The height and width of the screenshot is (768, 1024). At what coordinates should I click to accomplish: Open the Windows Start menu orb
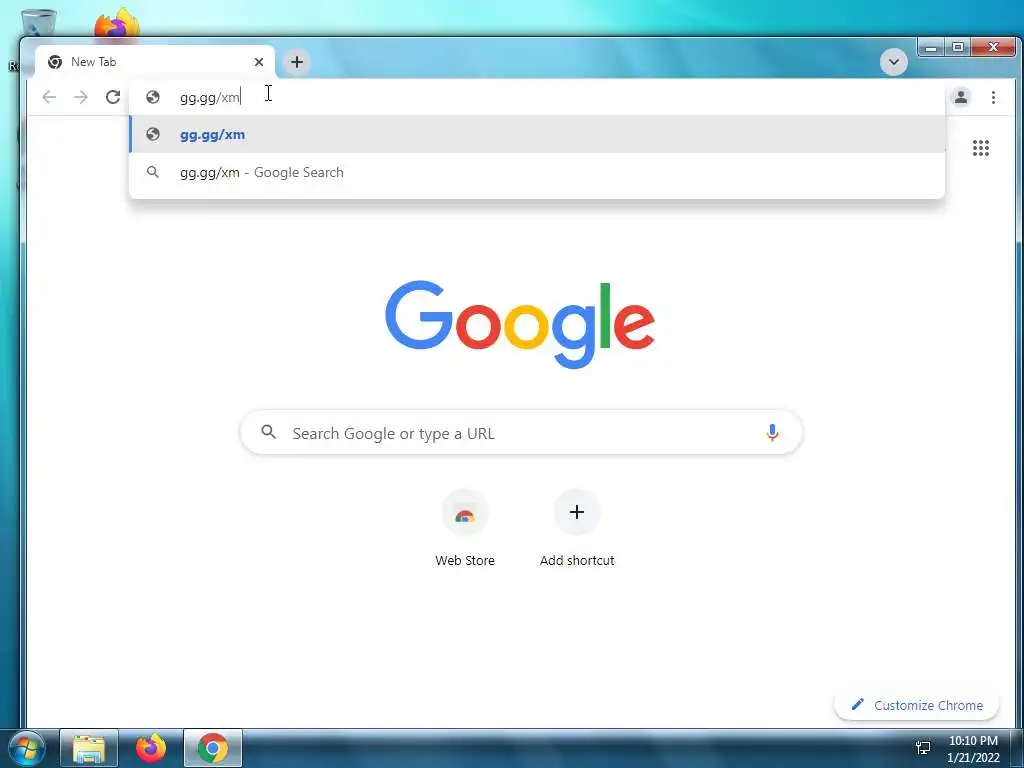tap(26, 748)
